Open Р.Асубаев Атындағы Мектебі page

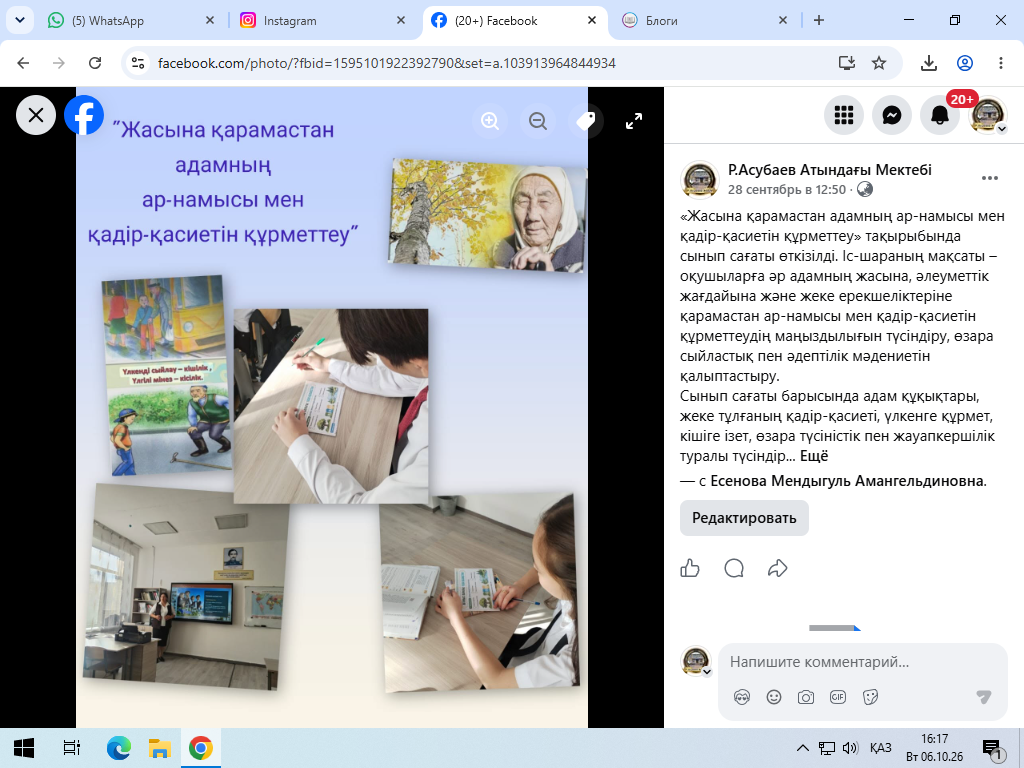click(829, 170)
